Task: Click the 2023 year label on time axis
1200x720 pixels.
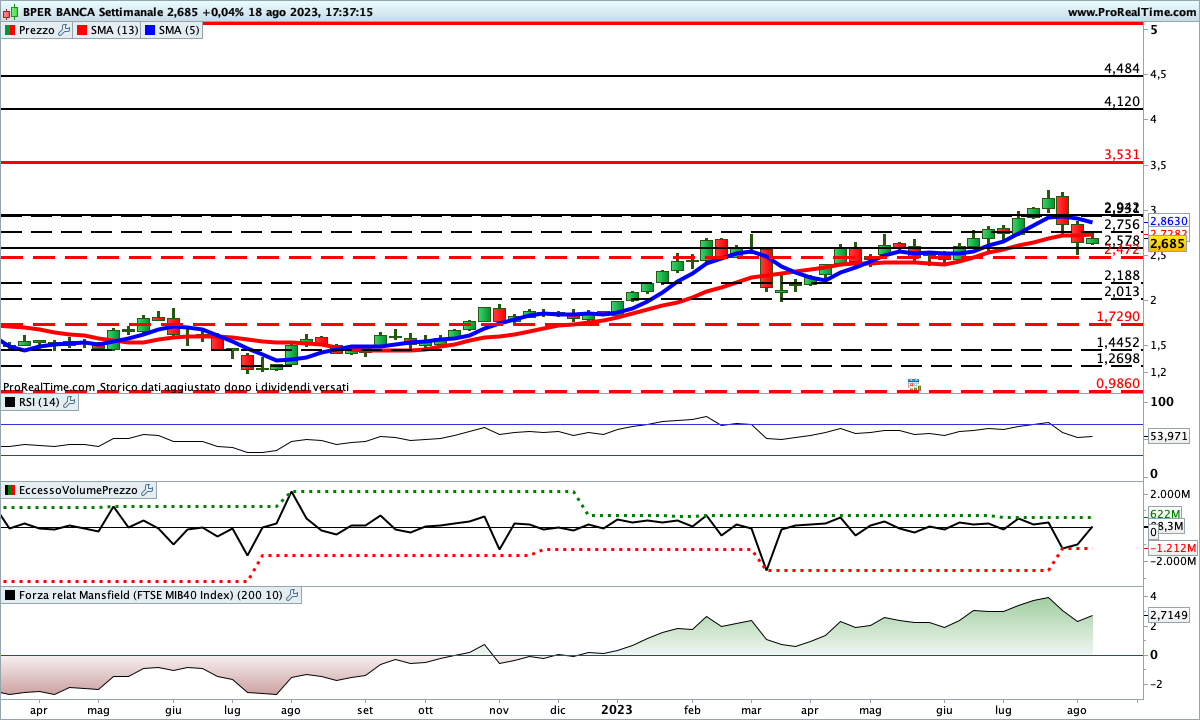Action: 616,709
